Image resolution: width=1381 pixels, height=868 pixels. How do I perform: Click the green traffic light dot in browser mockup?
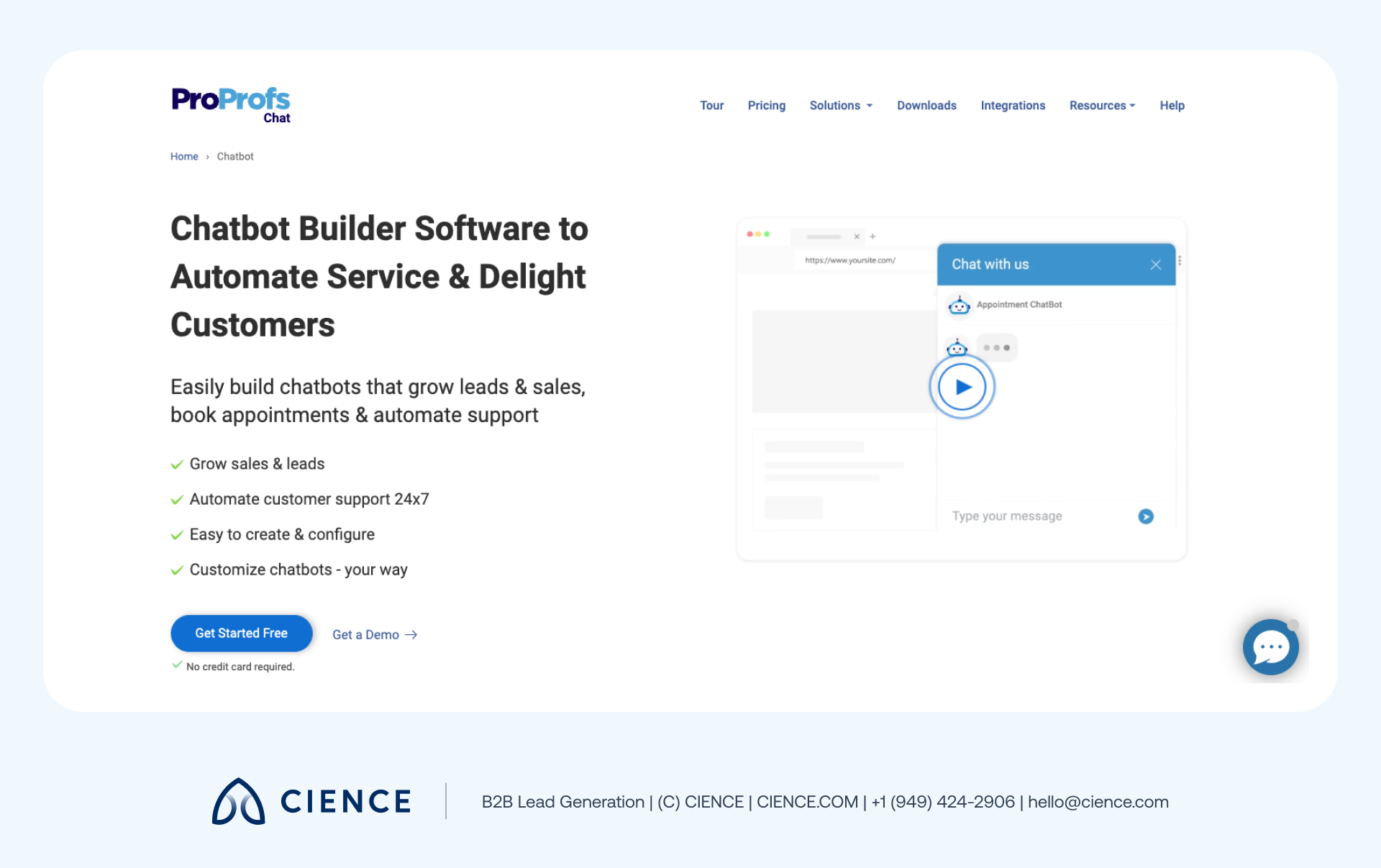[768, 234]
